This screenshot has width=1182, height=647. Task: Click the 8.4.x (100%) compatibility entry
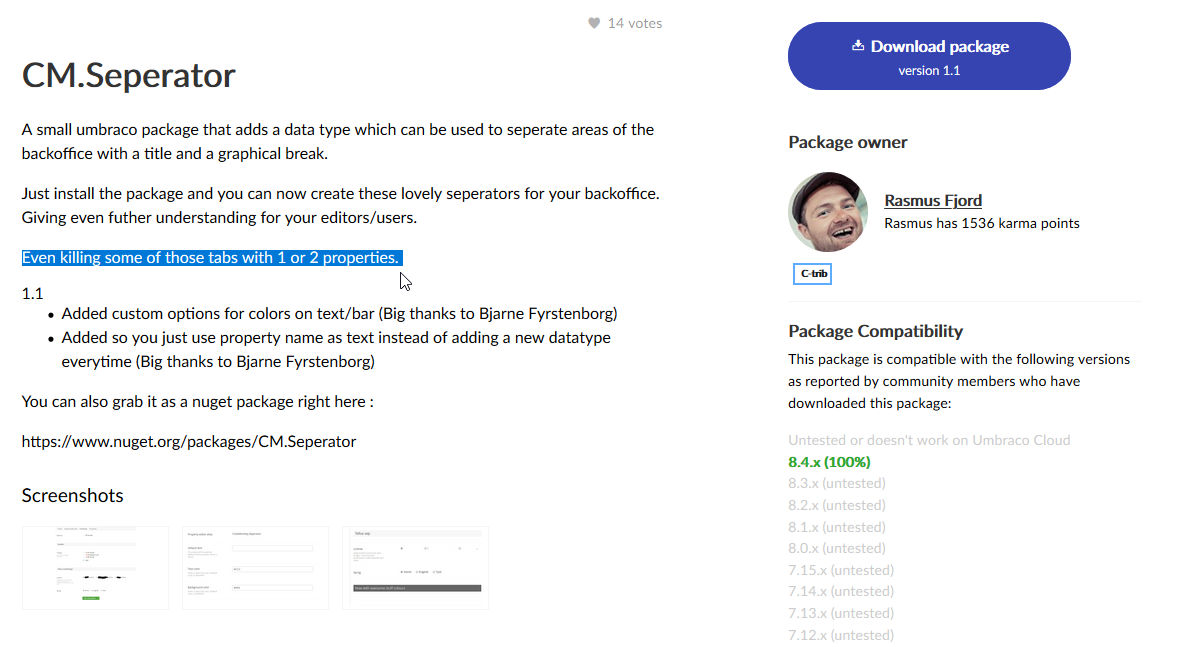pyautogui.click(x=829, y=461)
